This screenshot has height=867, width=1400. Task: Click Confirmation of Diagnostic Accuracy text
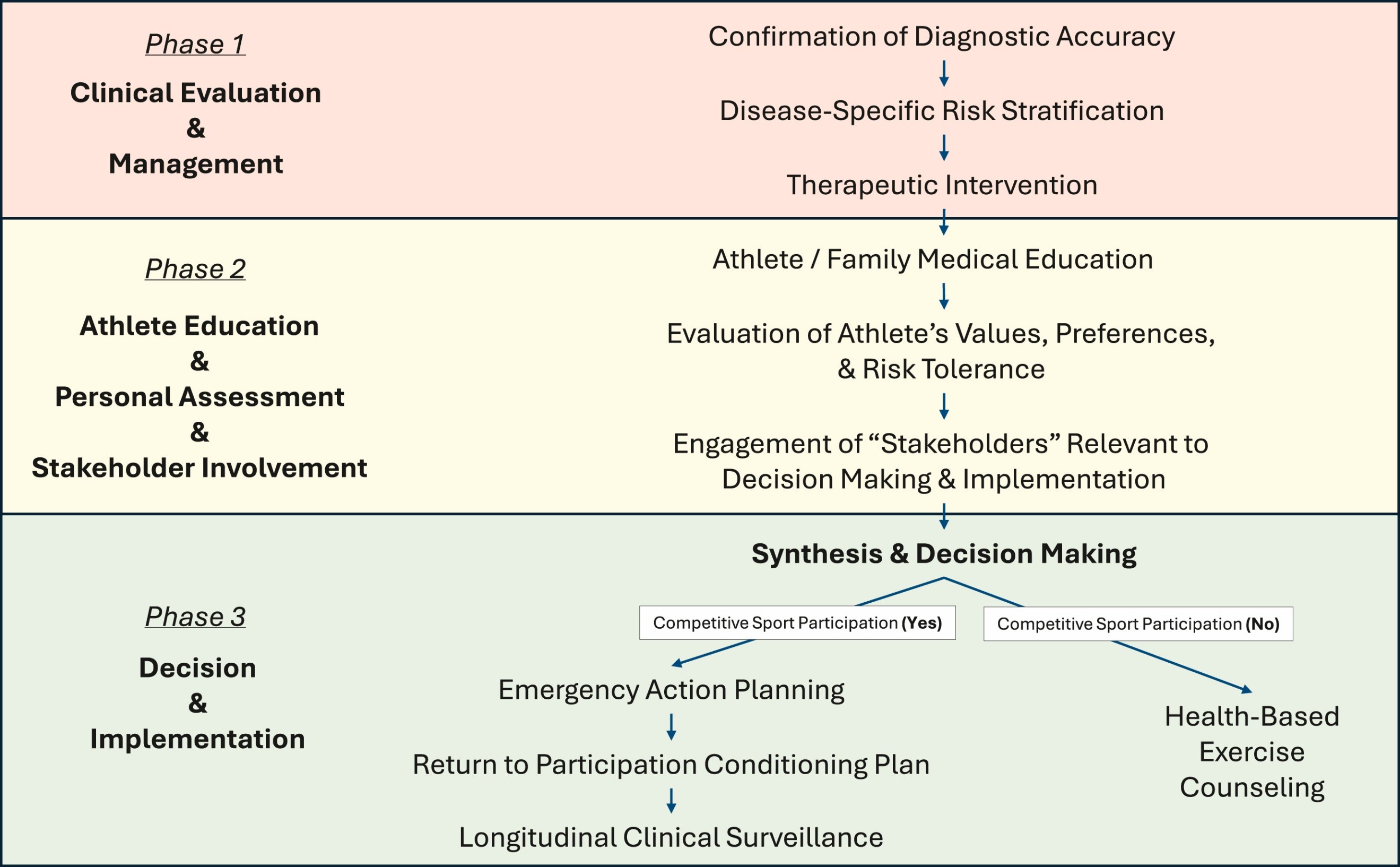941,37
